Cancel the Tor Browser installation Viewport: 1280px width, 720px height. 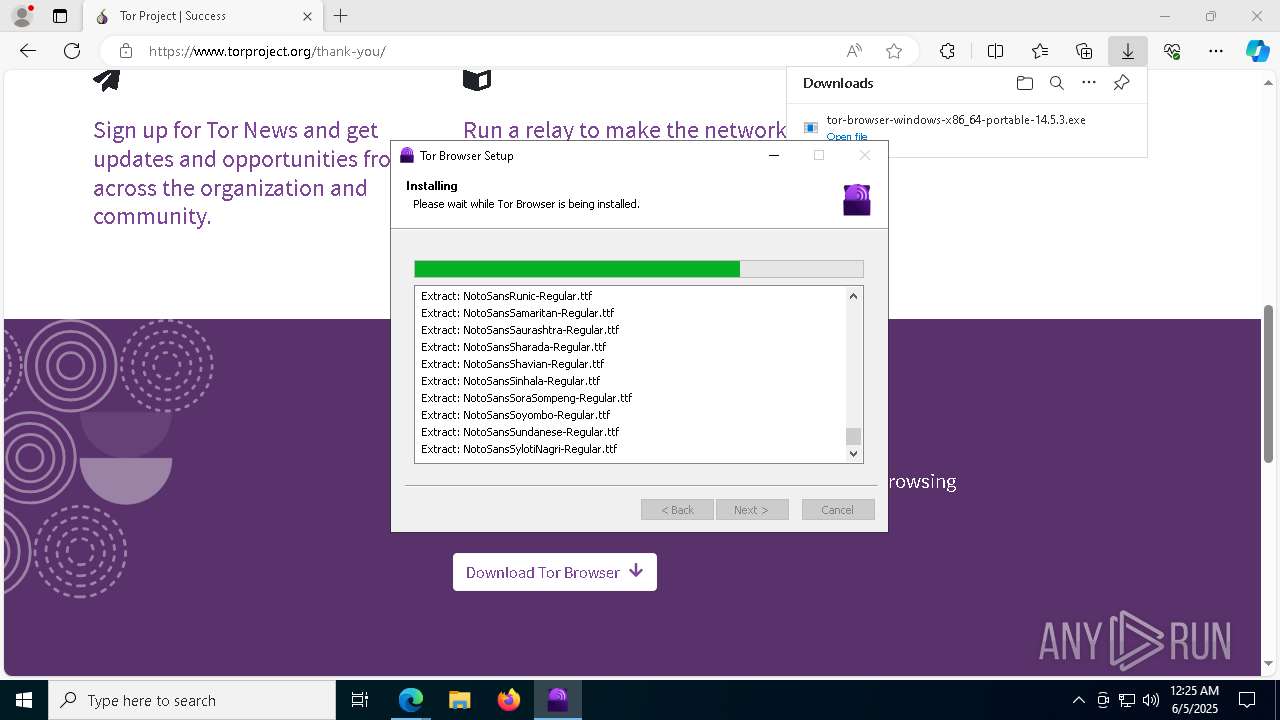[x=838, y=510]
